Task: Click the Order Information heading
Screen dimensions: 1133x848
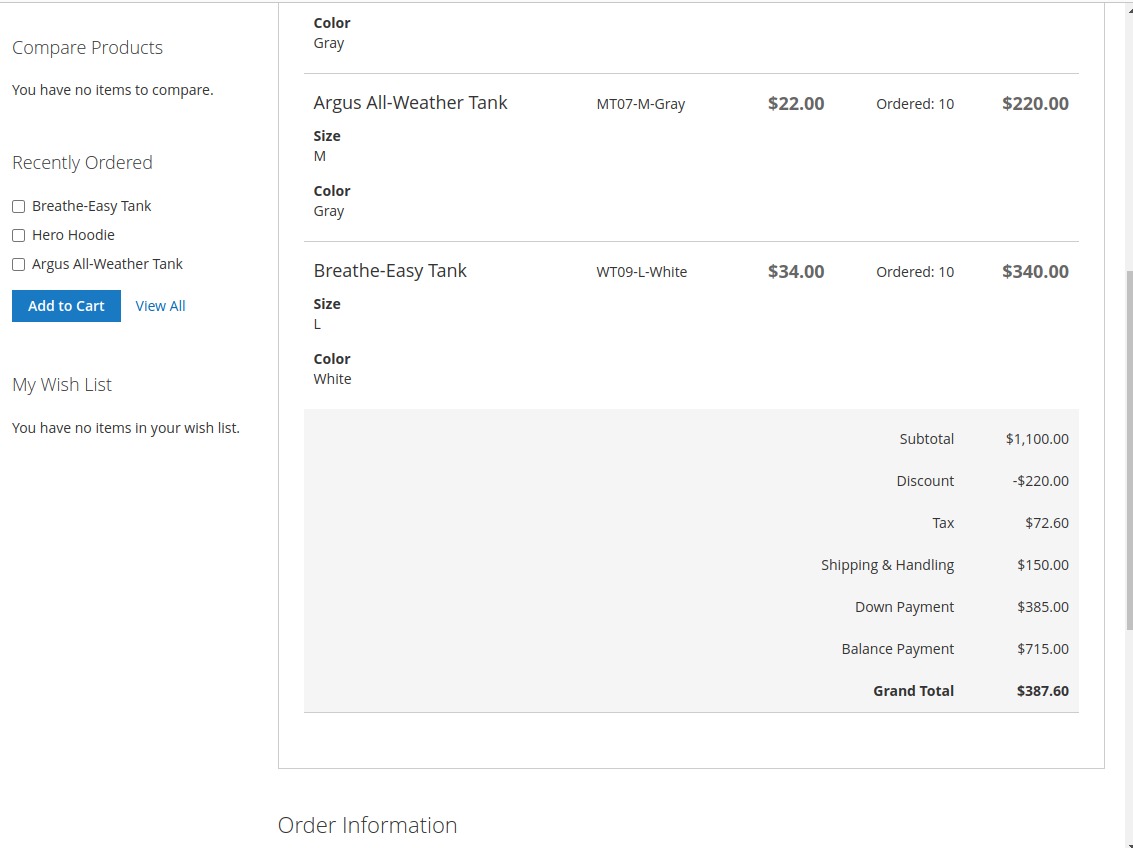Action: coord(367,825)
